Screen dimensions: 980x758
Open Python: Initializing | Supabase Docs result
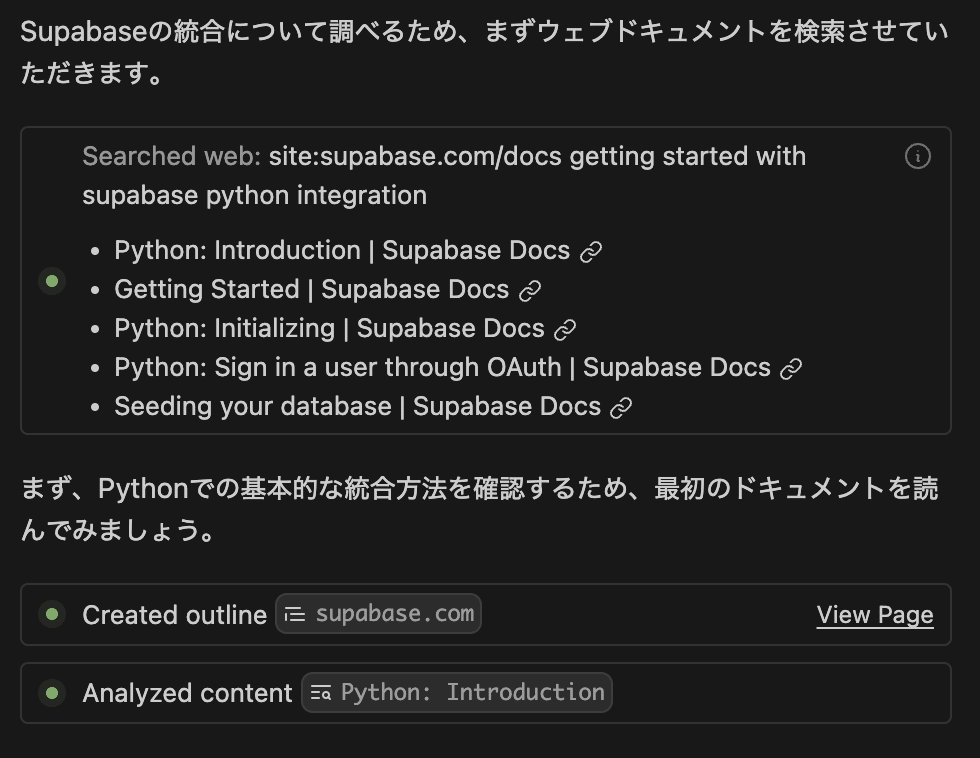[x=329, y=329]
